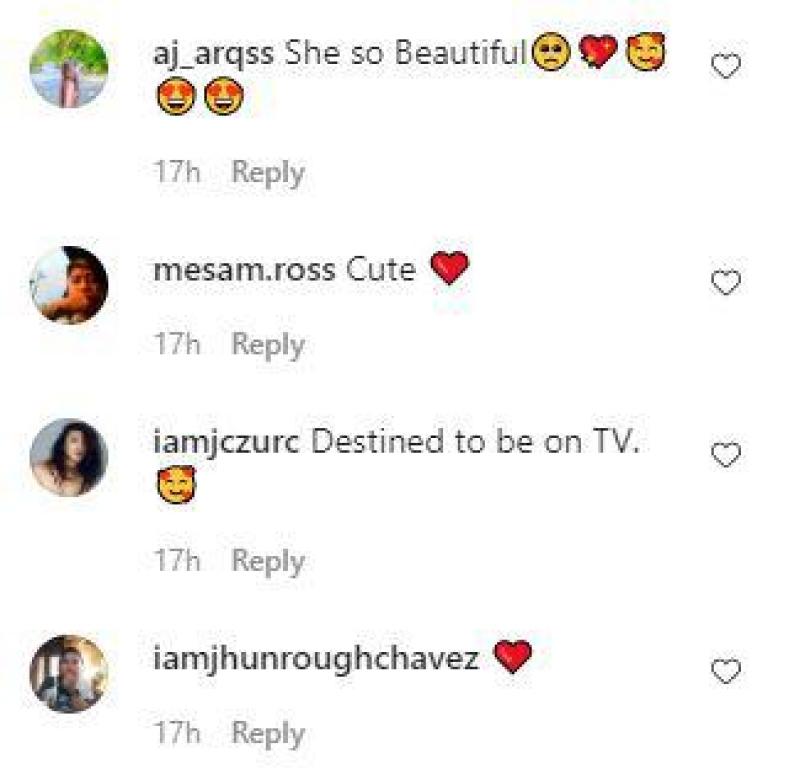Open the iamjczurc username link
The height and width of the screenshot is (780, 800).
coord(227,443)
